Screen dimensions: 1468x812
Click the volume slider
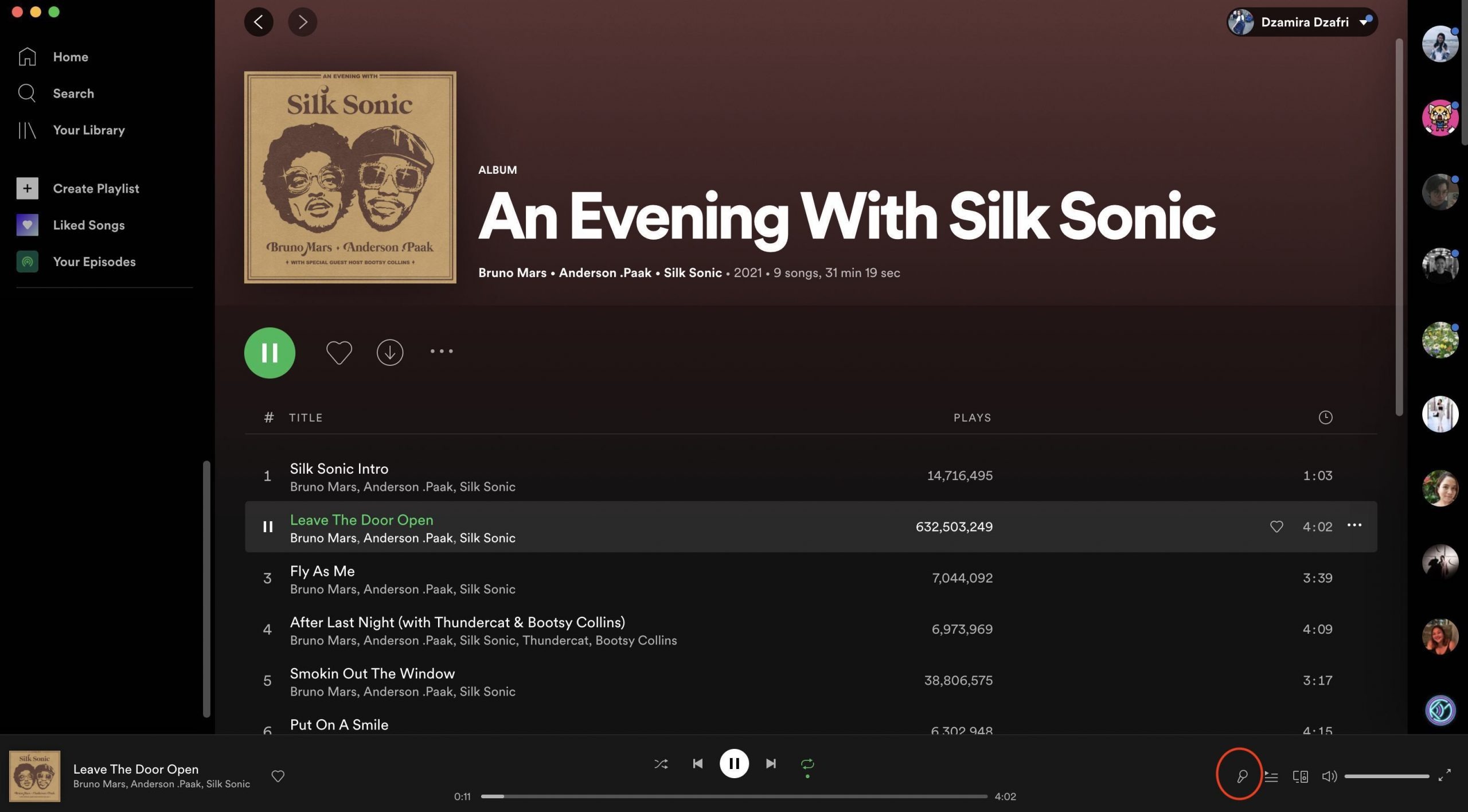[1387, 776]
